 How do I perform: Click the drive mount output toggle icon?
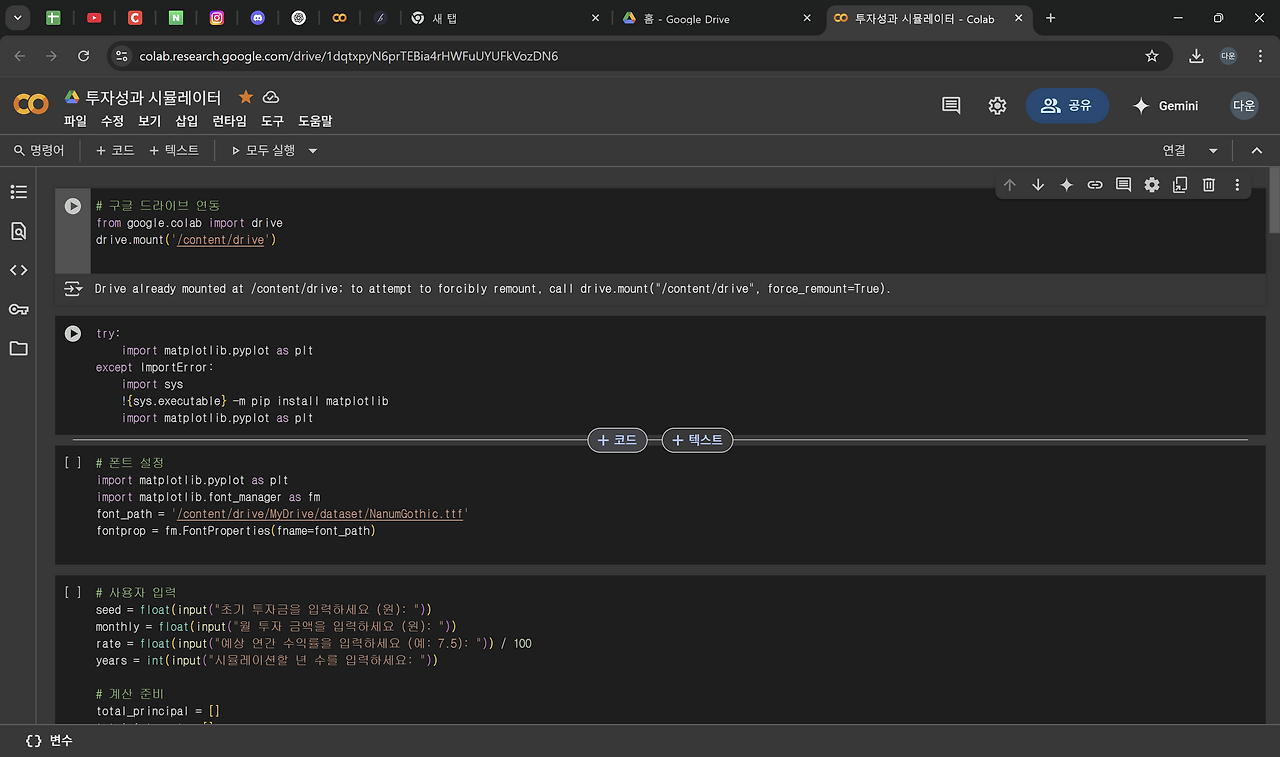tap(73, 289)
